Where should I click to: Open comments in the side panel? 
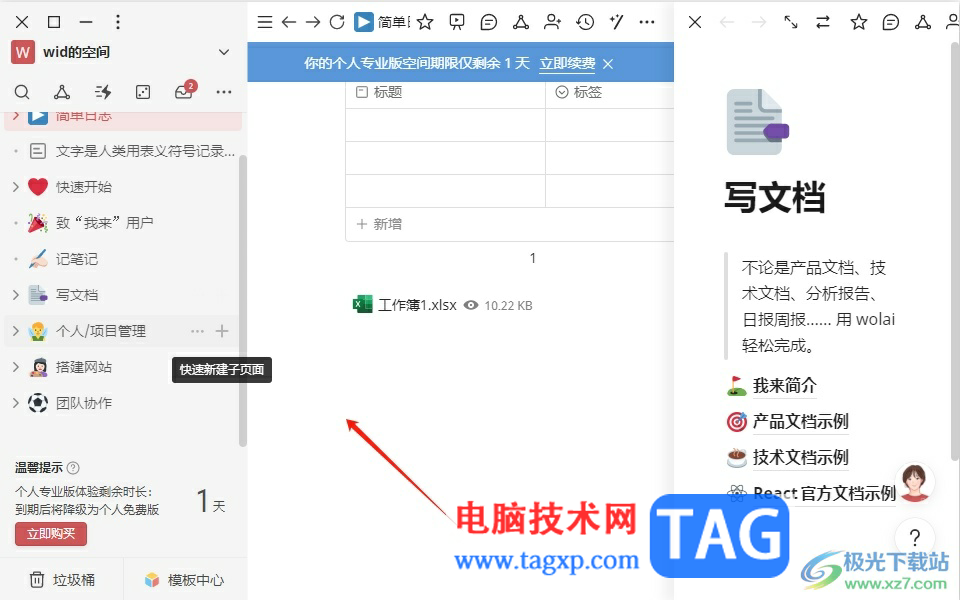[x=891, y=23]
